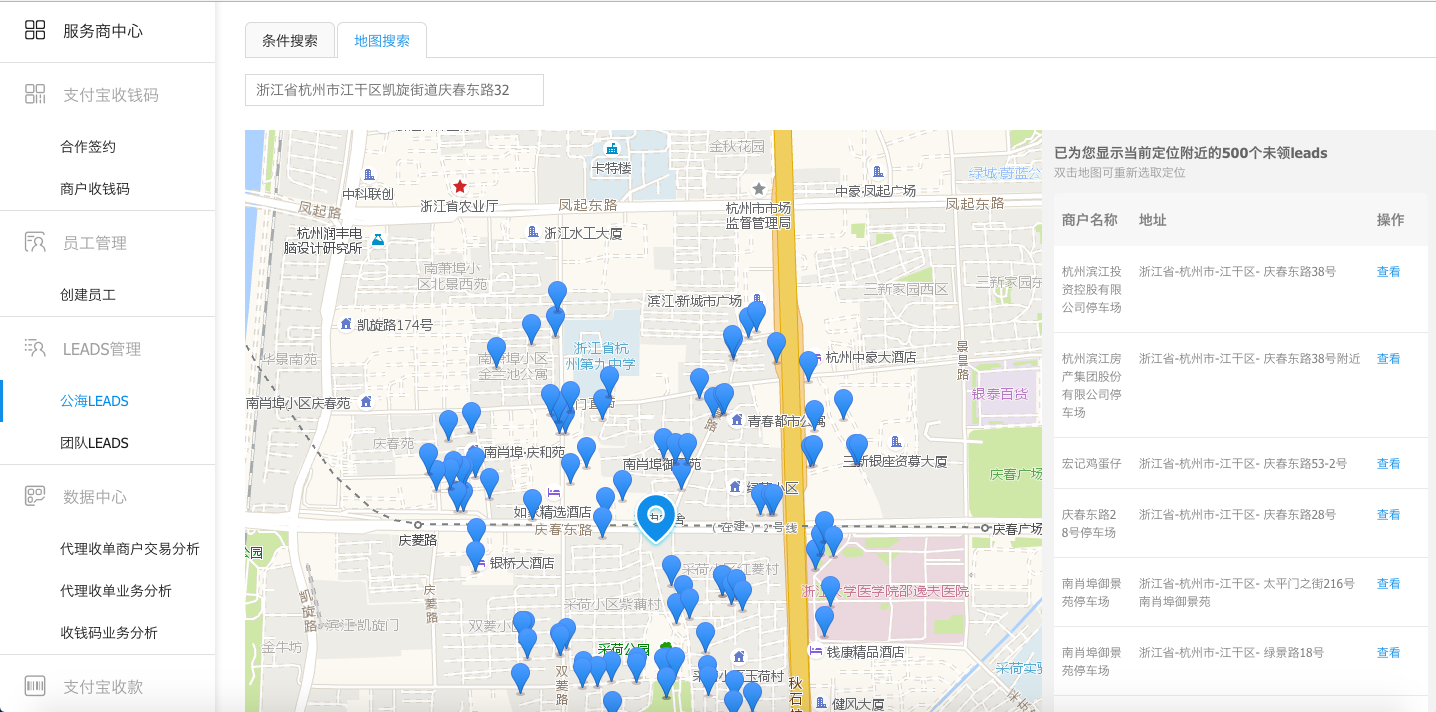Click the hotel icon beside 如家精选酒店
The height and width of the screenshot is (712, 1436).
553,493
